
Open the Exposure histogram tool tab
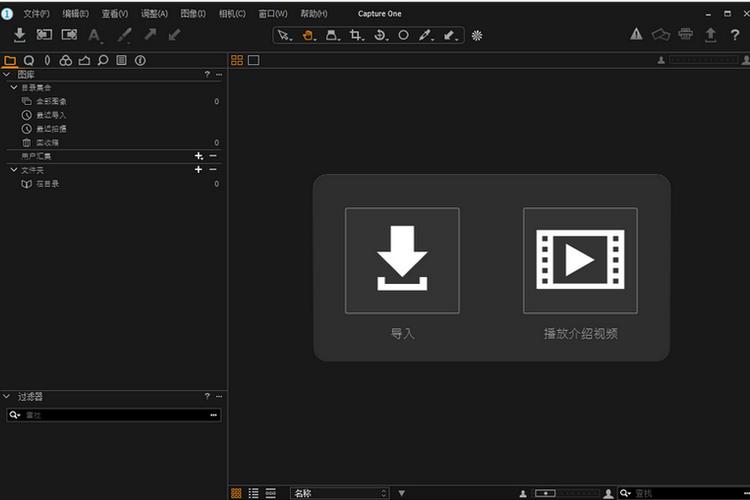[84, 60]
